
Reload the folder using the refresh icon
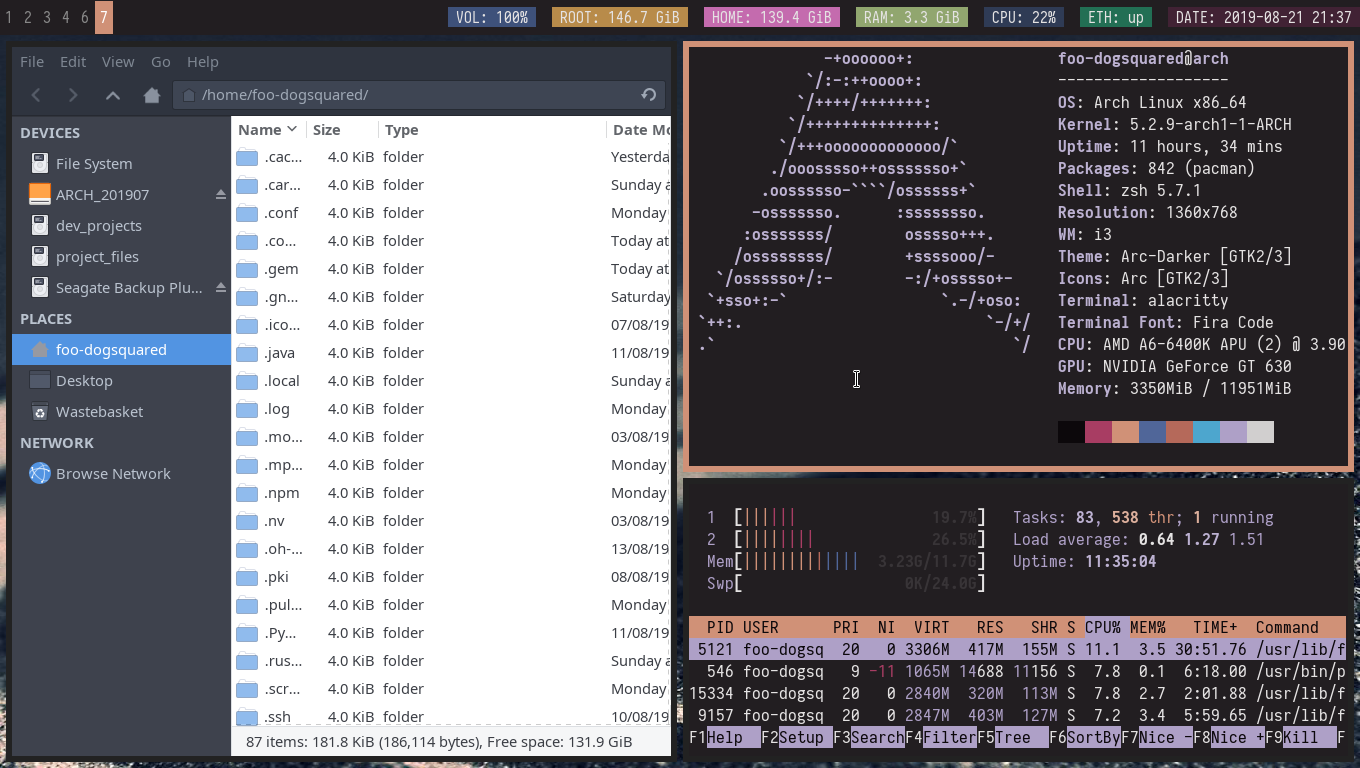[x=648, y=95]
